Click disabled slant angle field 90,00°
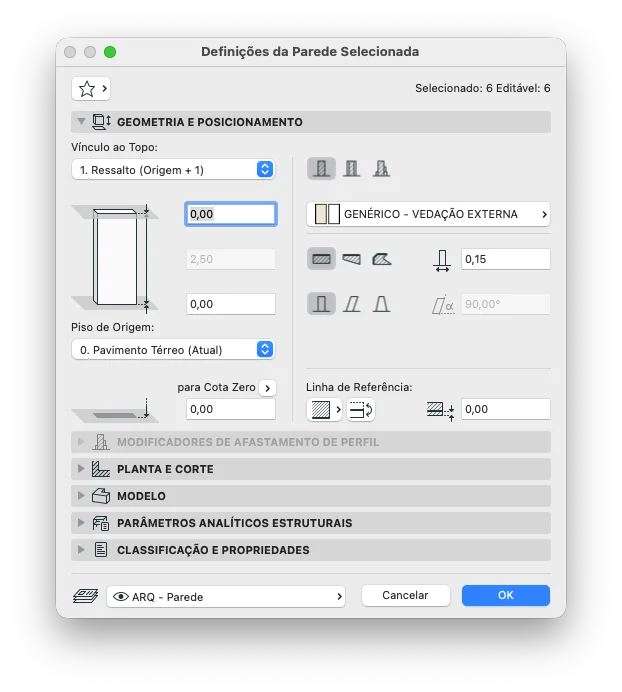This screenshot has width=622, height=692. pyautogui.click(x=506, y=304)
